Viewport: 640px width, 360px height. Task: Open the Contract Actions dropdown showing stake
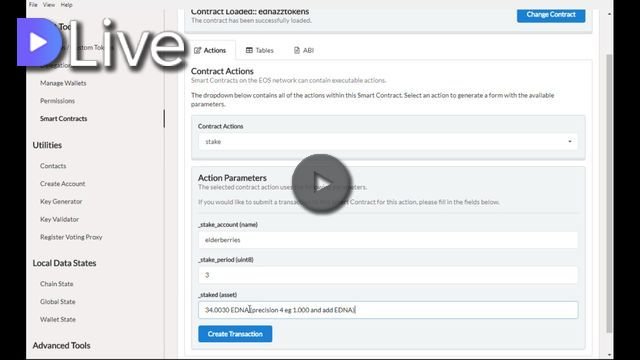click(388, 142)
